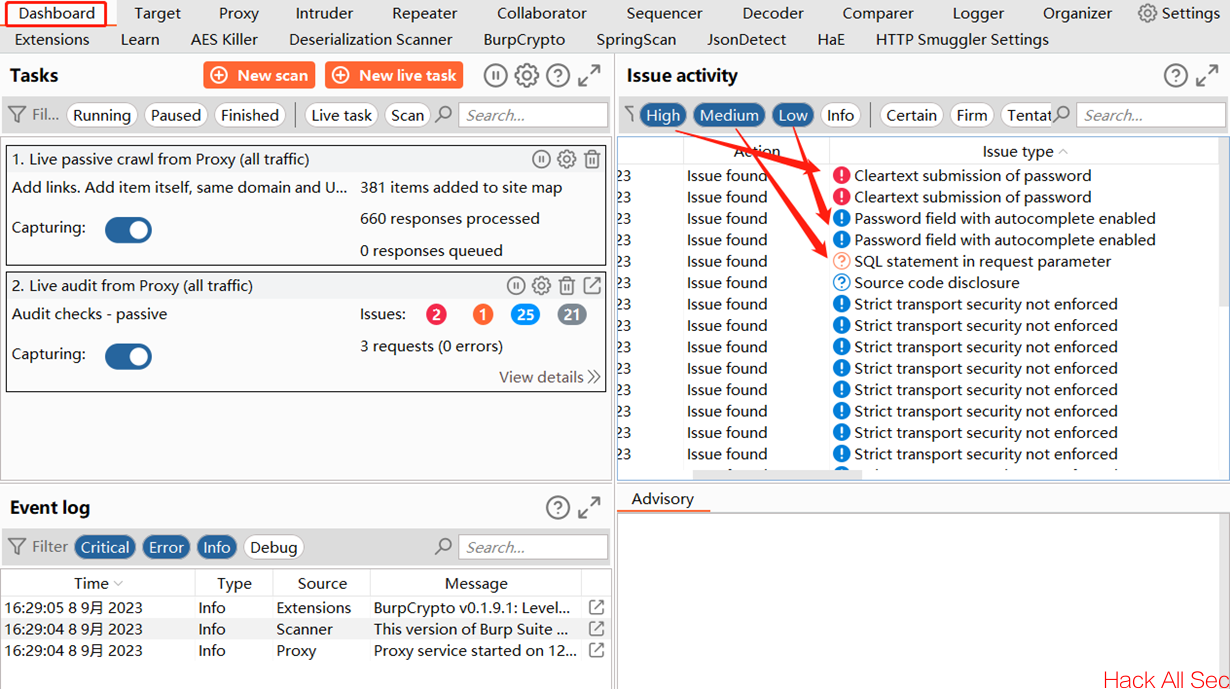Toggle Capturing switch for Live audit
Image resolution: width=1230 pixels, height=689 pixels.
[x=128, y=356]
